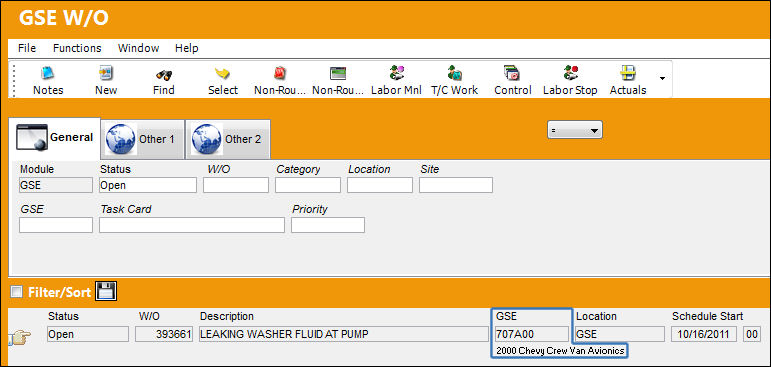Image resolution: width=771 pixels, height=367 pixels.
Task: Click the Description column header
Action: [x=227, y=316]
